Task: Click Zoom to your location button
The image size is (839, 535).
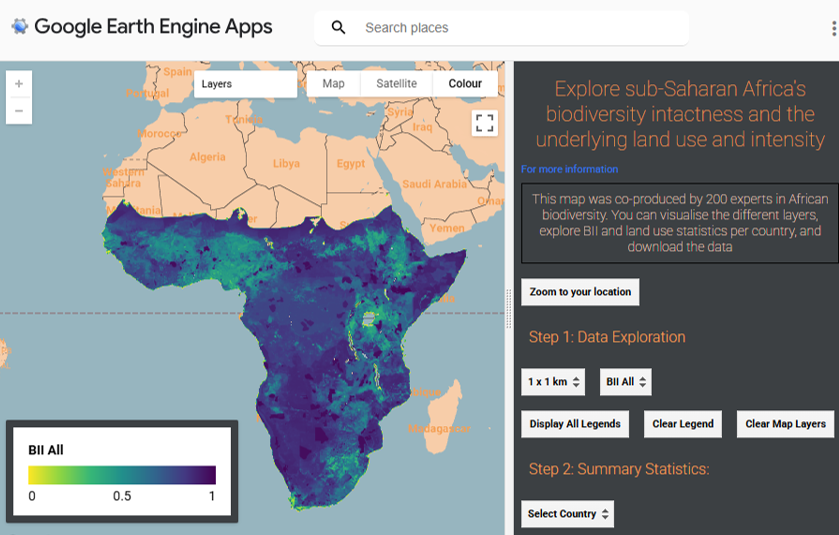Action: [x=580, y=292]
